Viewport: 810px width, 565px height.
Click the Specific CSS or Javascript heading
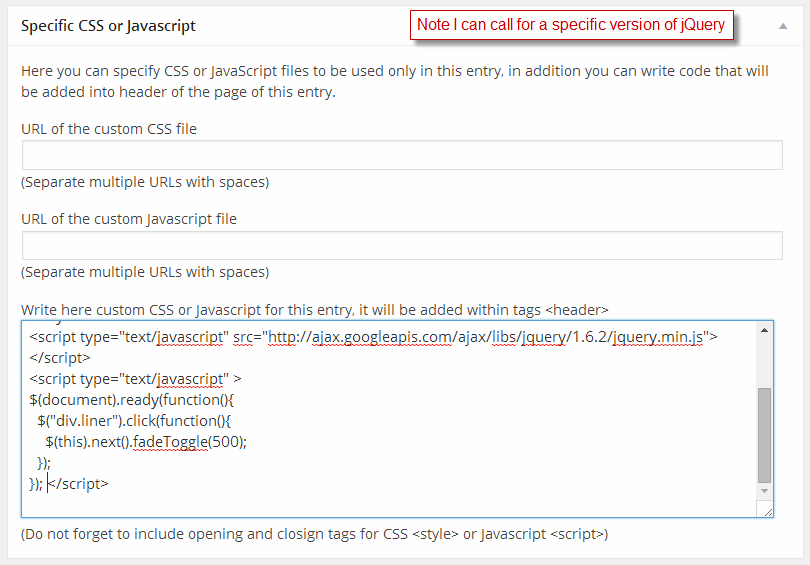[x=108, y=26]
